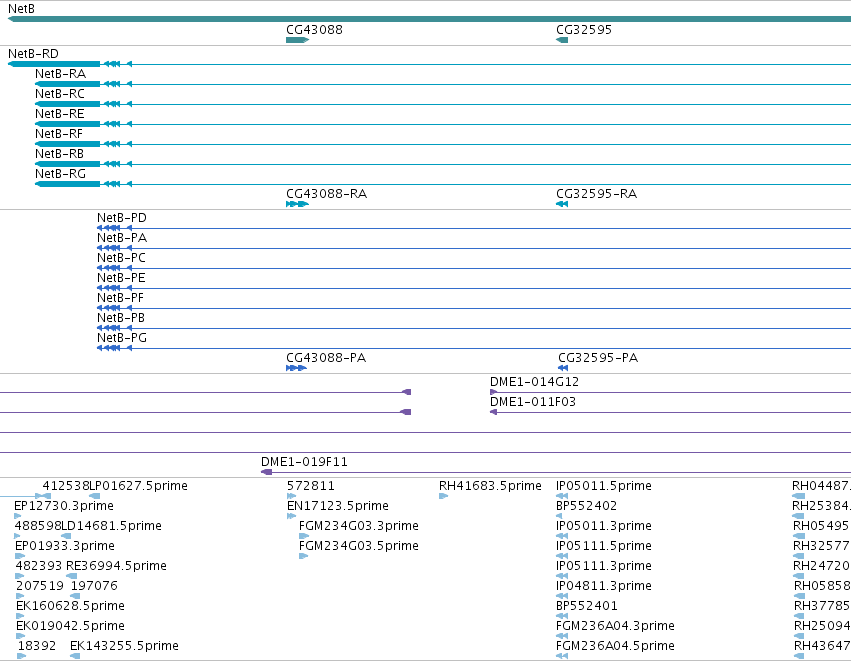Screen dimensions: 851x661
Task: Click the DME1-019F11 label
Action: pyautogui.click(x=304, y=462)
